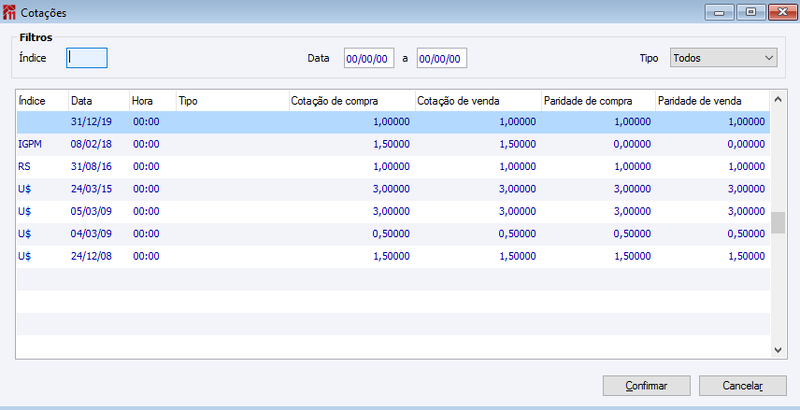Select the RS row index cell

click(x=24, y=167)
